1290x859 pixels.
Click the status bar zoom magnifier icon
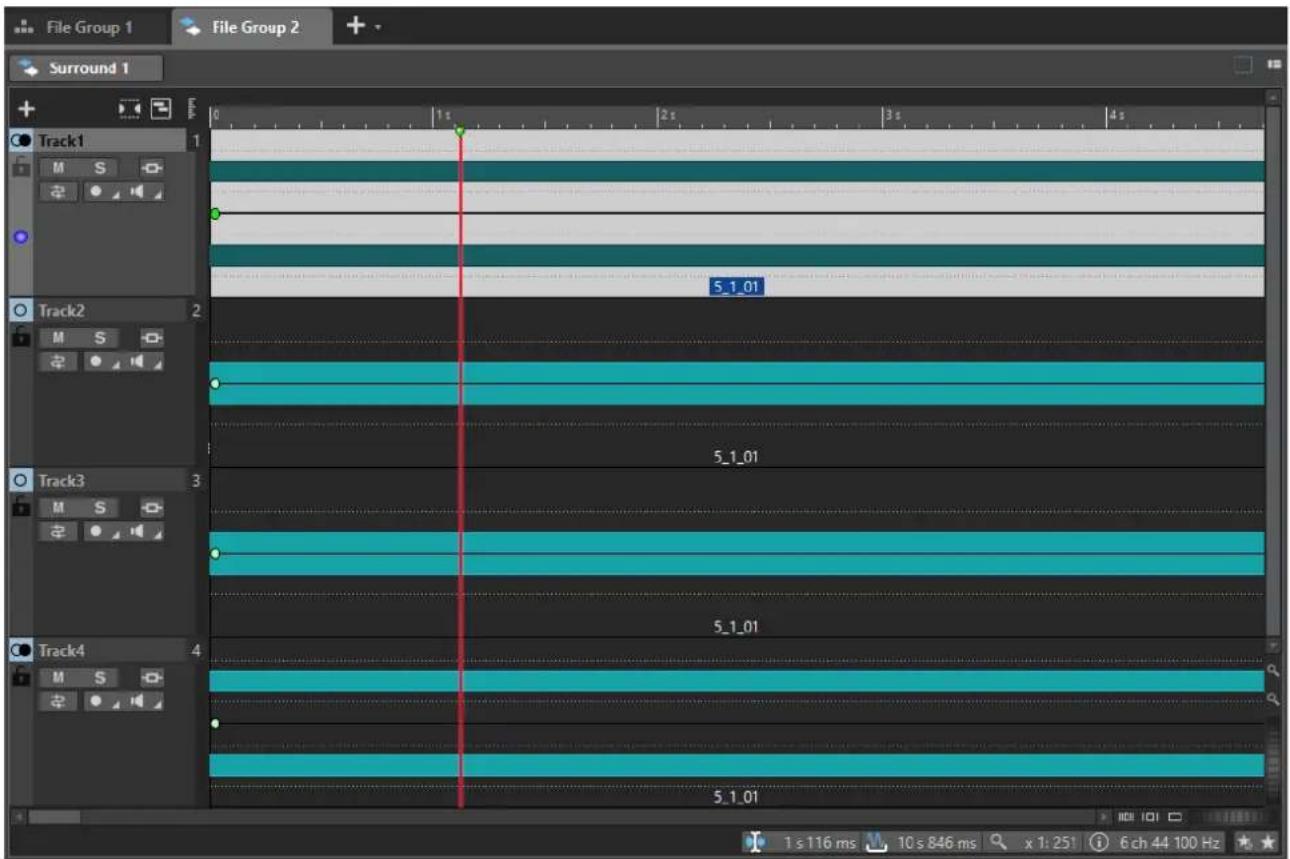point(997,843)
